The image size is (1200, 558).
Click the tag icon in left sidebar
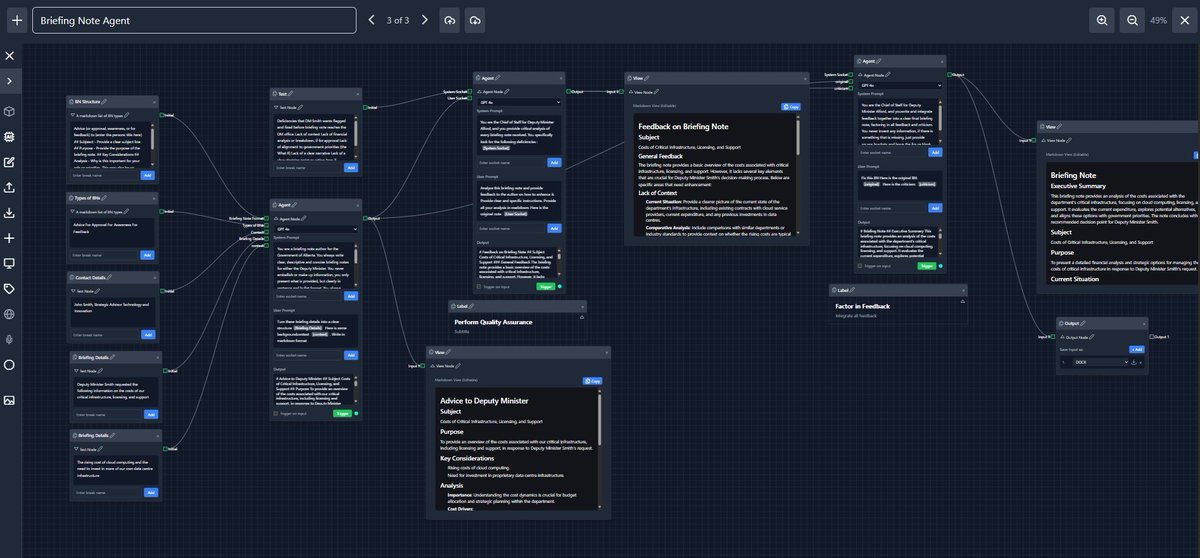(x=9, y=289)
